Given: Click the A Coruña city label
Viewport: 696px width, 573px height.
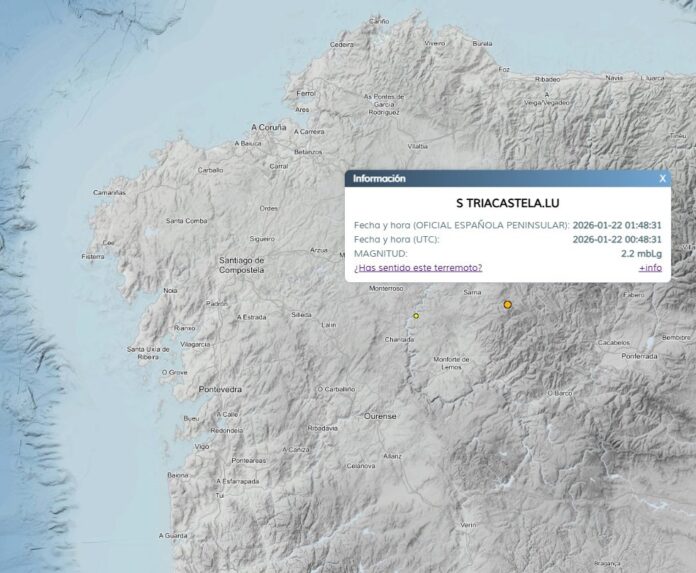Looking at the screenshot, I should tap(268, 128).
